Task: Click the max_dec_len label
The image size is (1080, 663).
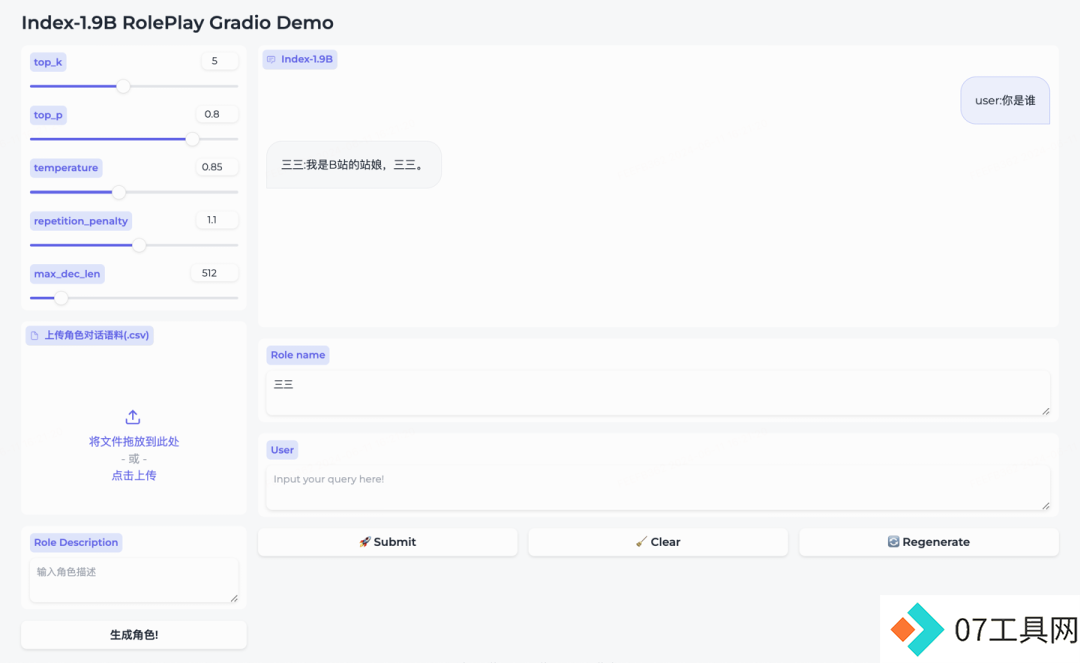Action: click(x=67, y=273)
